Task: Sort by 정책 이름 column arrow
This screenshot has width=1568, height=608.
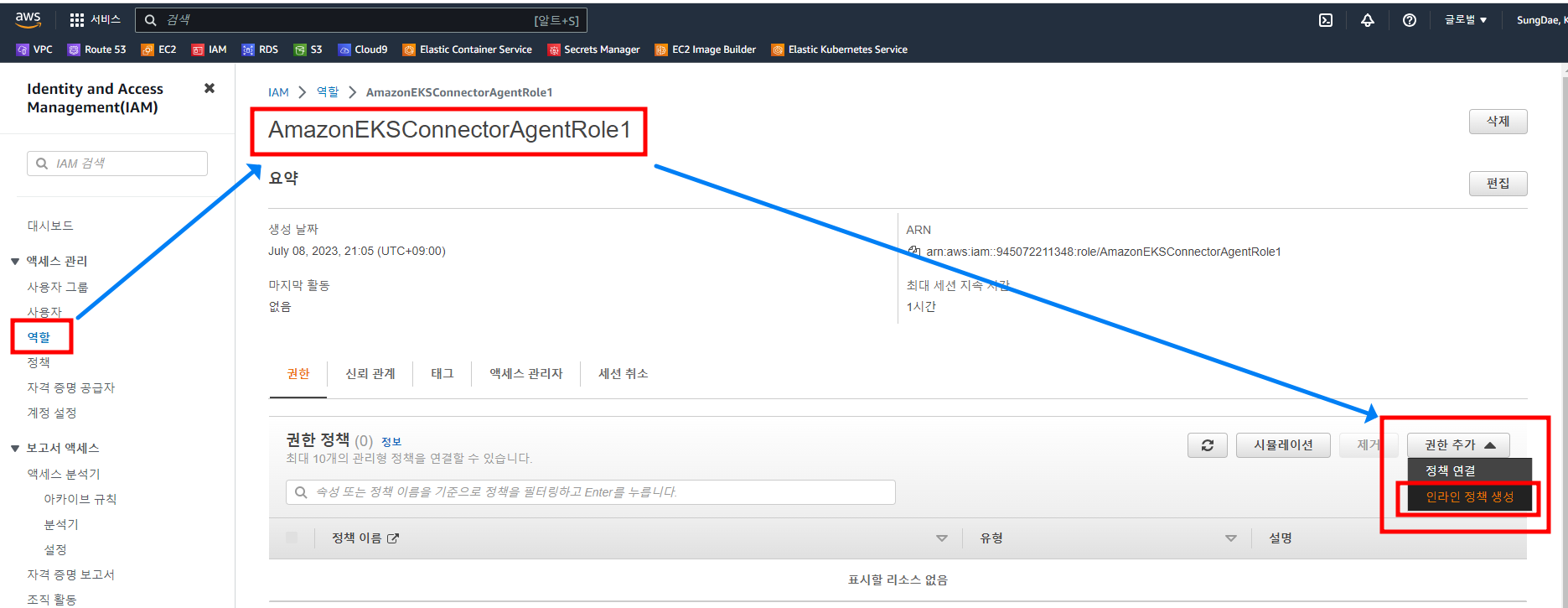Action: click(x=941, y=538)
